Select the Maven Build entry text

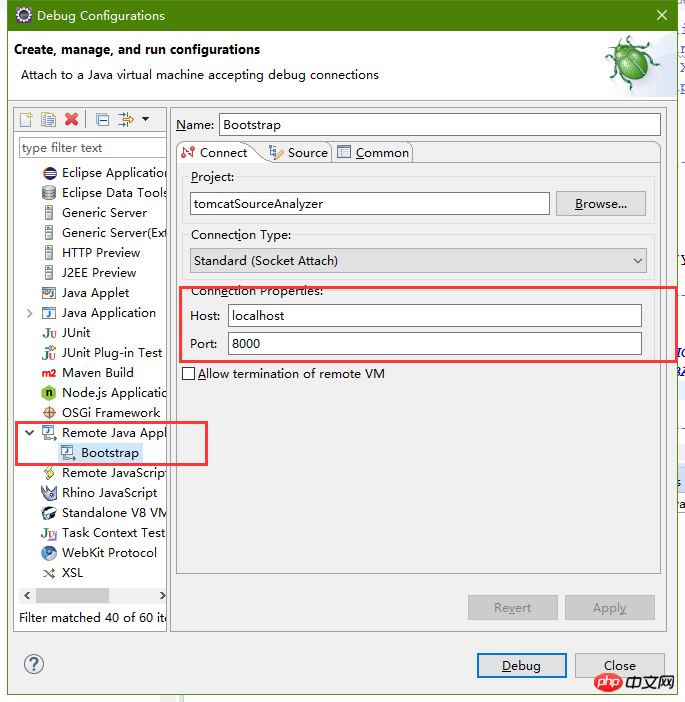tap(98, 373)
